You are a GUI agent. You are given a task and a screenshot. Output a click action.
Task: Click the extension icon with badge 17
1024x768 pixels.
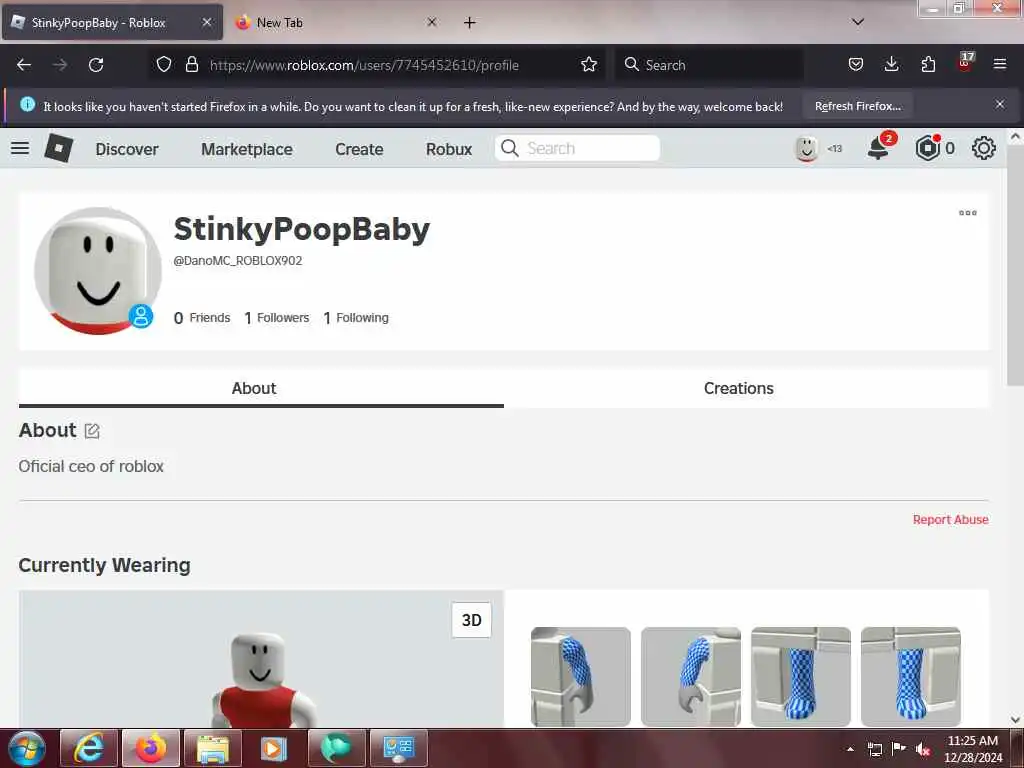point(965,63)
